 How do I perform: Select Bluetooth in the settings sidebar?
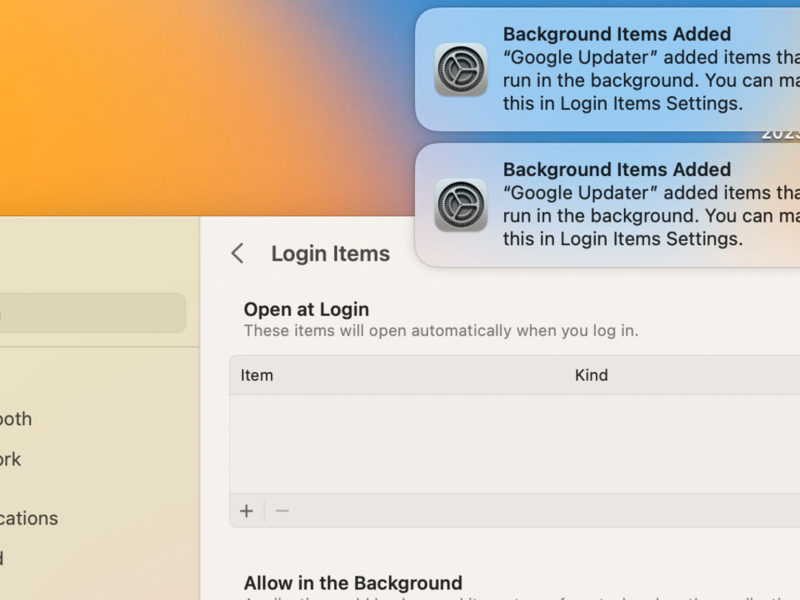[x=16, y=419]
